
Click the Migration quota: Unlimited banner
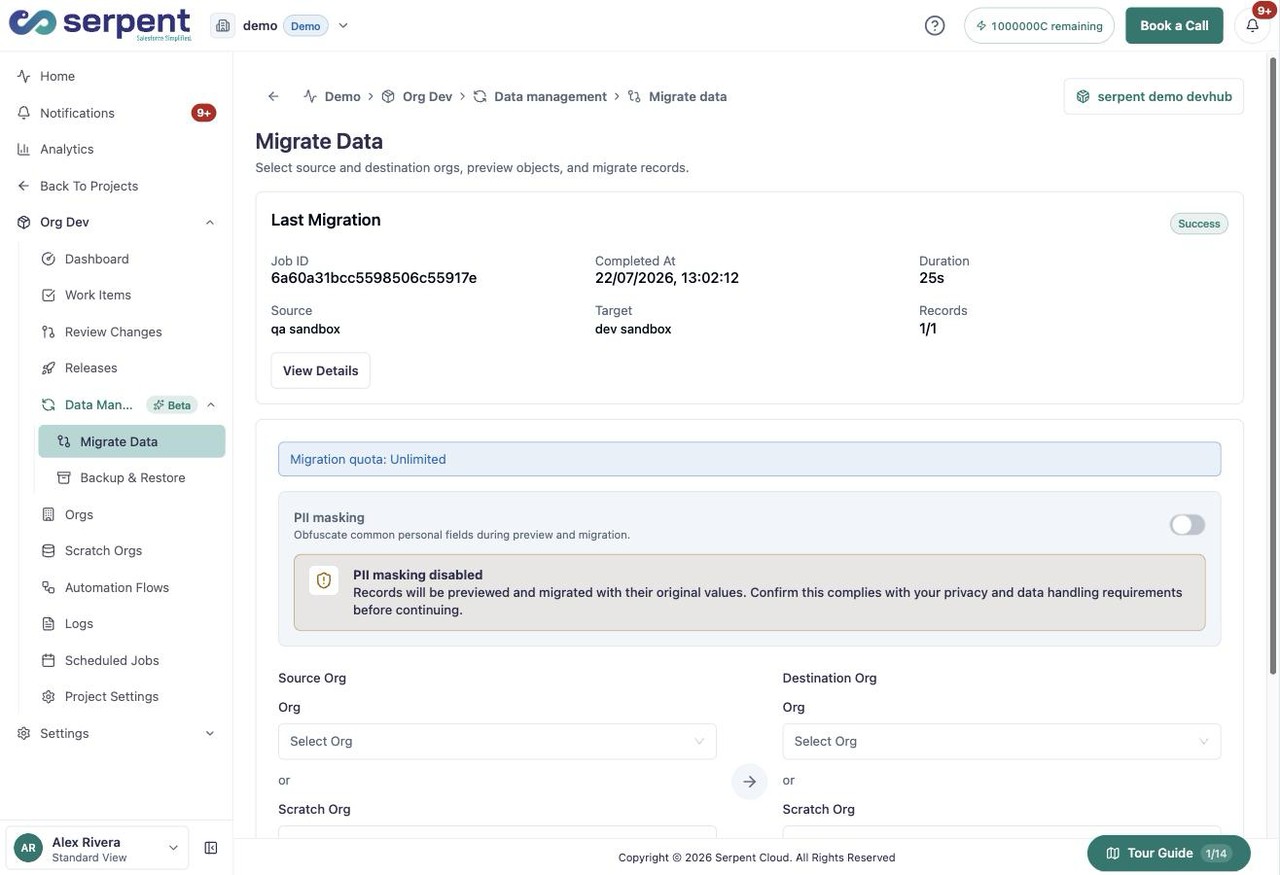tap(749, 460)
